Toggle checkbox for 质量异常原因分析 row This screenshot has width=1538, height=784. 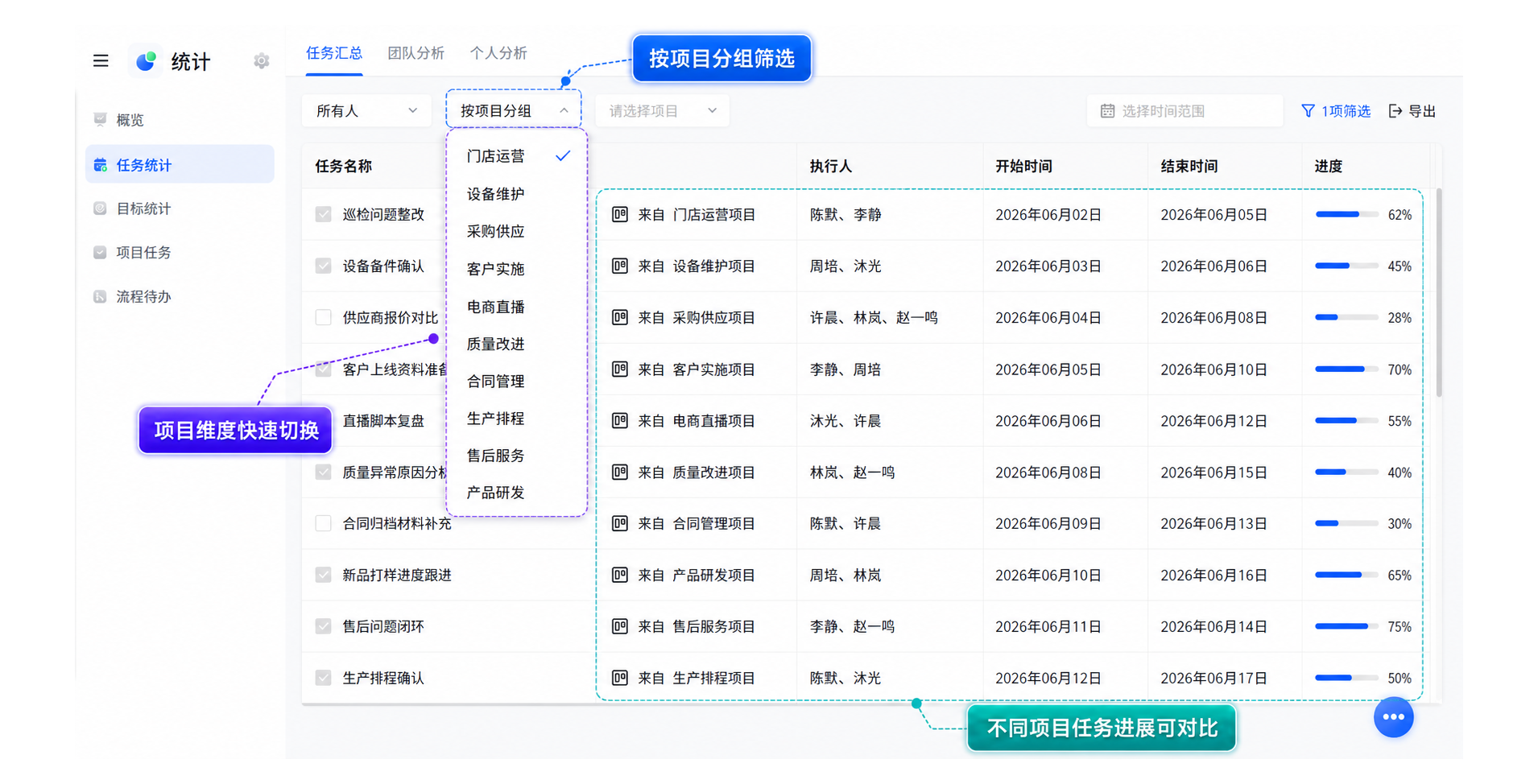click(324, 472)
